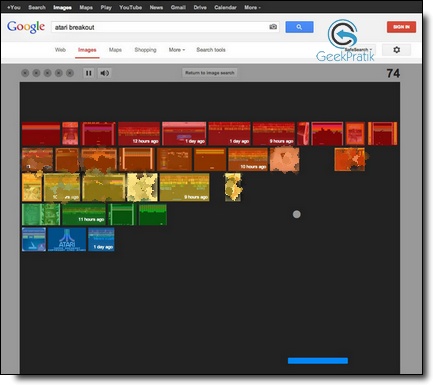Open Calendar in the top black bar

(225, 7)
